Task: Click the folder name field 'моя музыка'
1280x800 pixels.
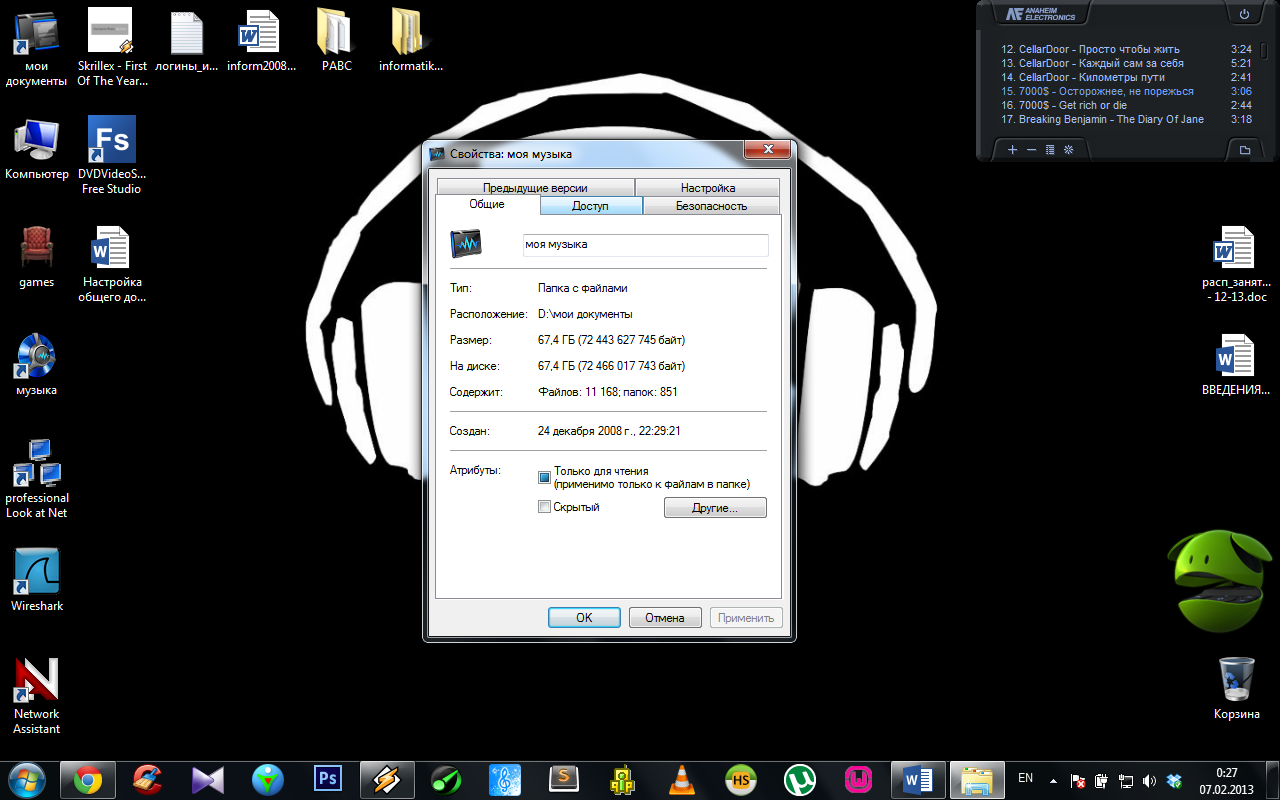Action: coord(646,245)
